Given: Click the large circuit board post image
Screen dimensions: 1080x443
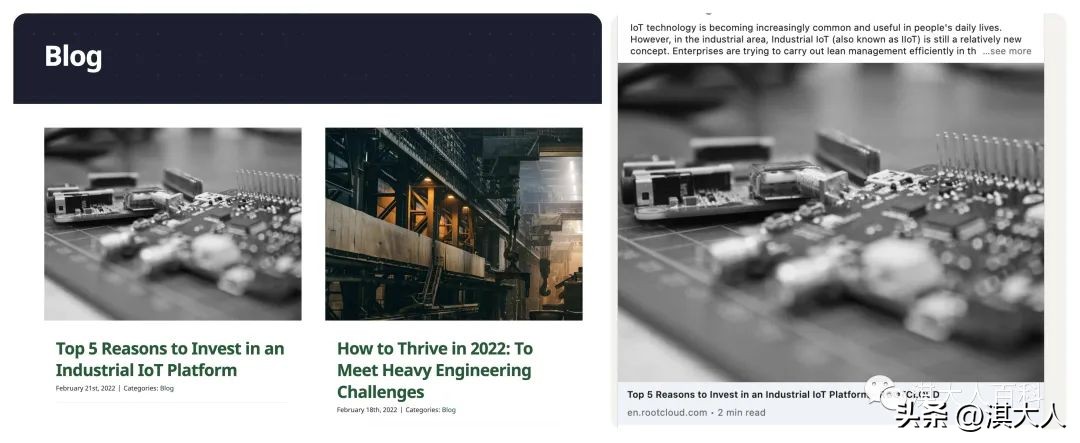Looking at the screenshot, I should pyautogui.click(x=831, y=223).
